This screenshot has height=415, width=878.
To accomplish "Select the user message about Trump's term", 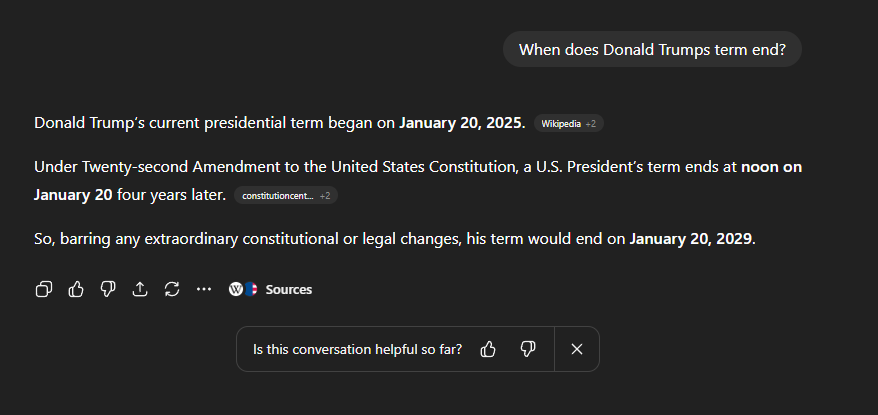I will pos(652,49).
